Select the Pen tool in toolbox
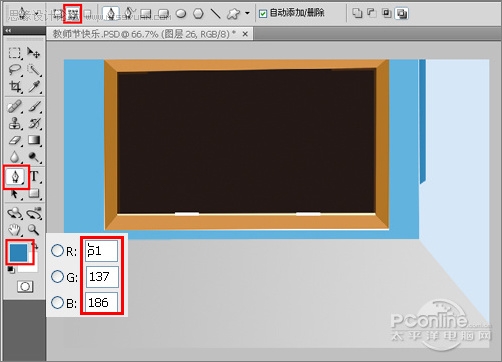This screenshot has height=362, width=502. click(x=16, y=177)
